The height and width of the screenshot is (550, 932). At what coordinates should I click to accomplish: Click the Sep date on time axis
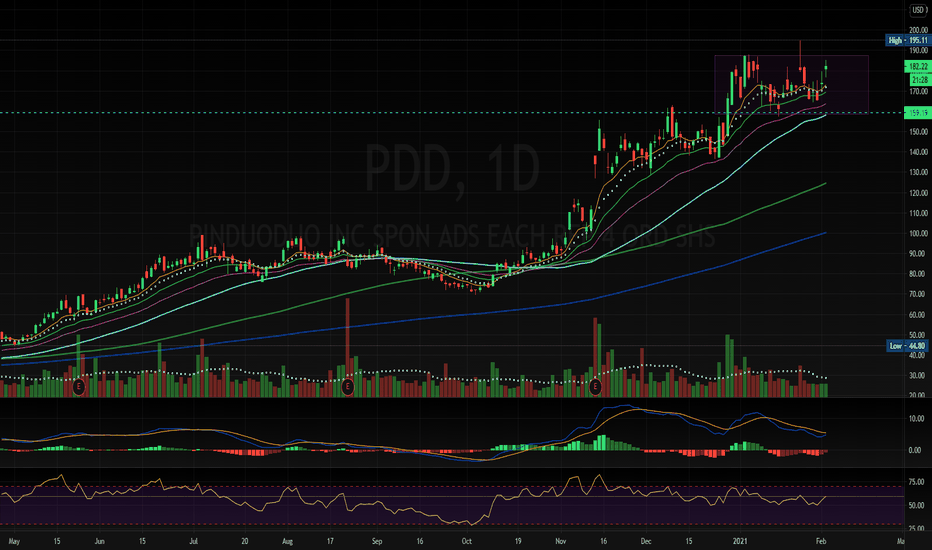click(x=377, y=541)
